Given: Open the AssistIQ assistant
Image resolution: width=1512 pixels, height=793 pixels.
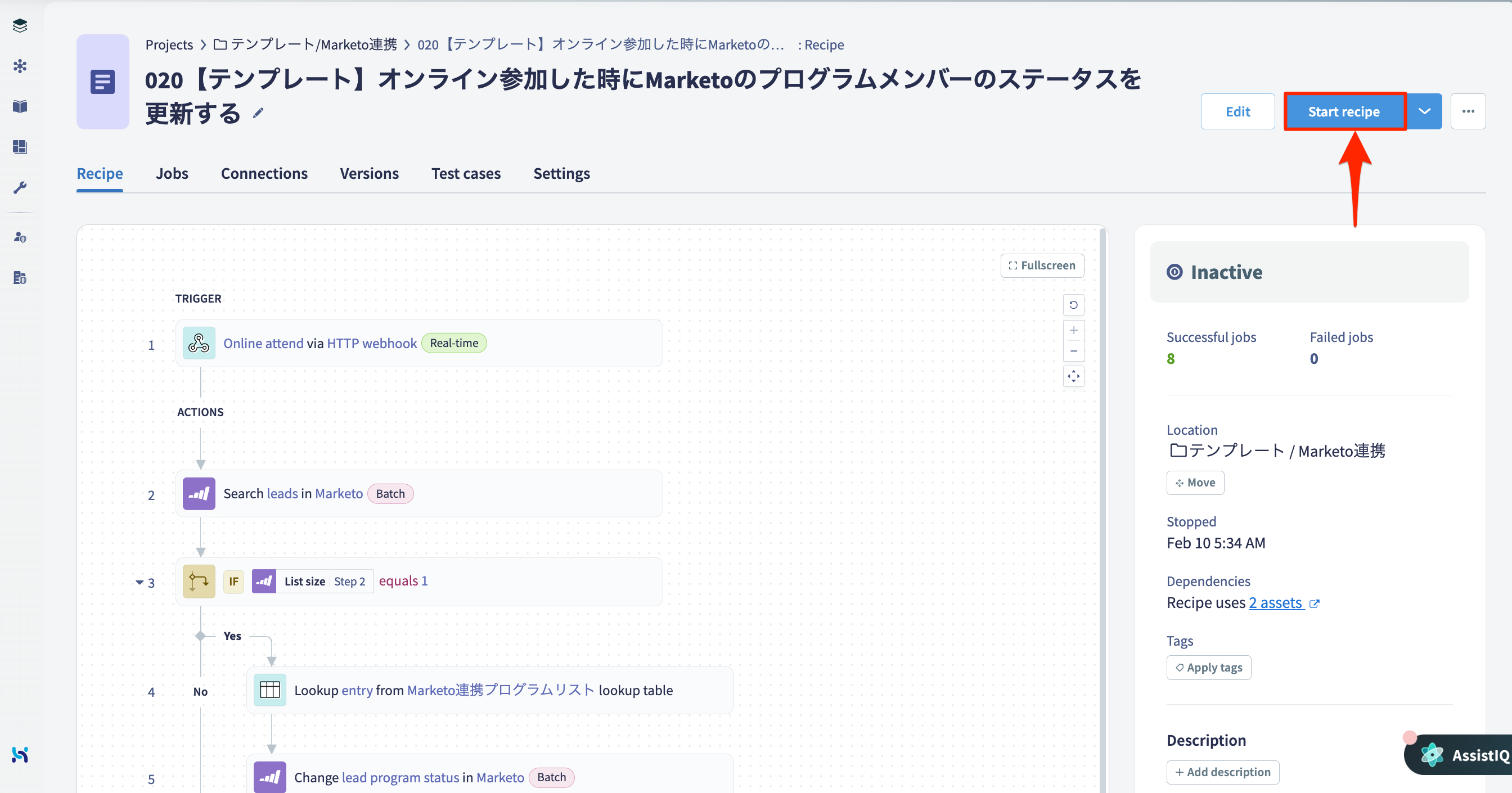Looking at the screenshot, I should [x=1459, y=755].
